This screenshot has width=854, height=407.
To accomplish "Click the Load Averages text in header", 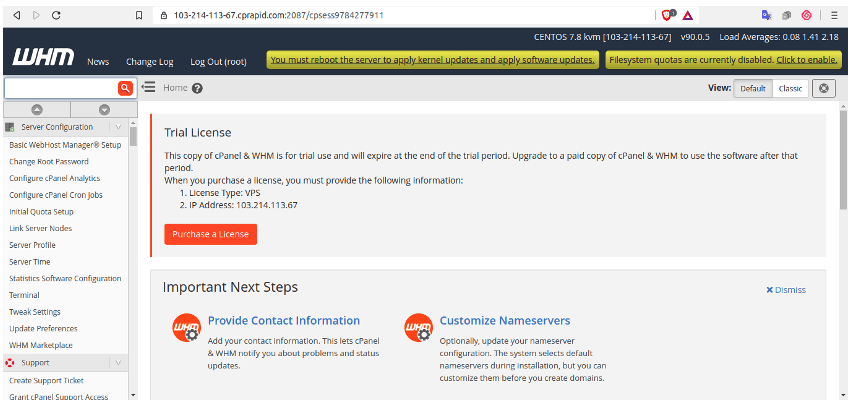I will click(779, 37).
